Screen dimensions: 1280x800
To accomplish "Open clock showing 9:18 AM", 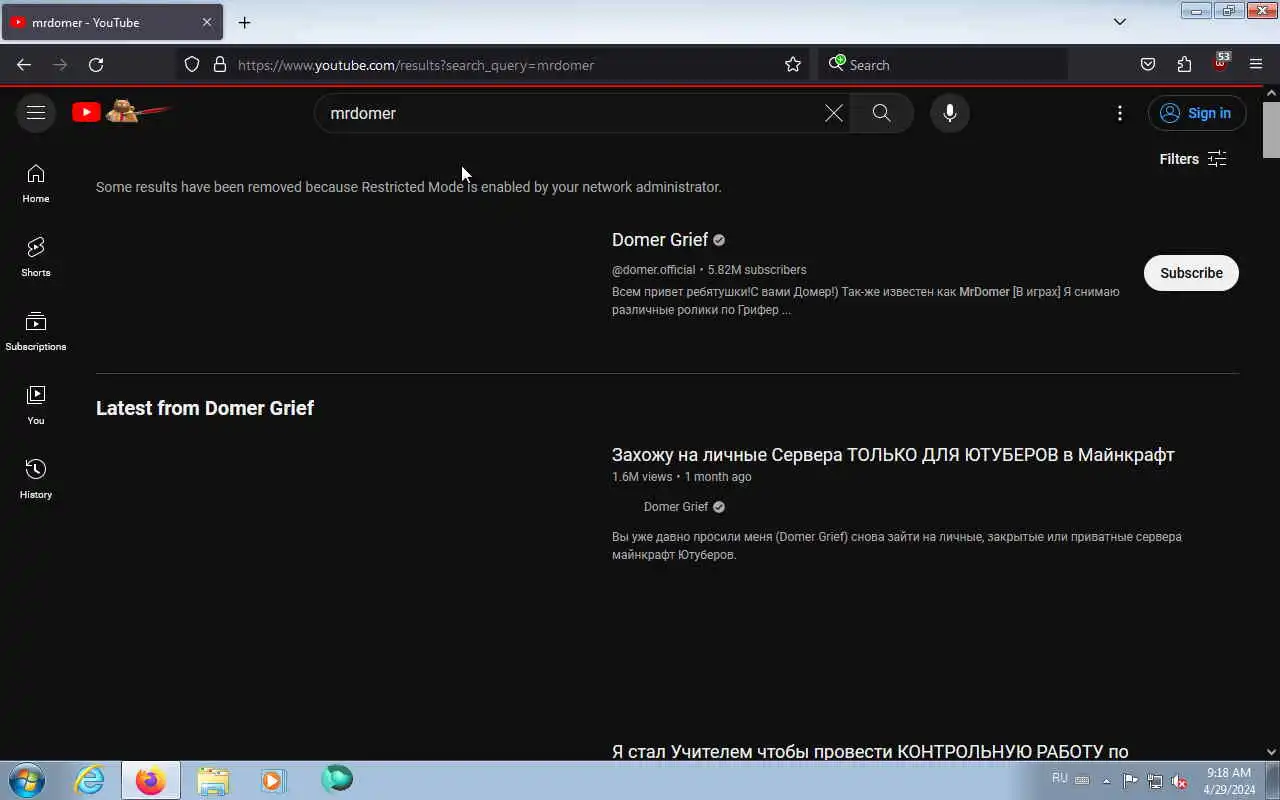I will coord(1229,781).
